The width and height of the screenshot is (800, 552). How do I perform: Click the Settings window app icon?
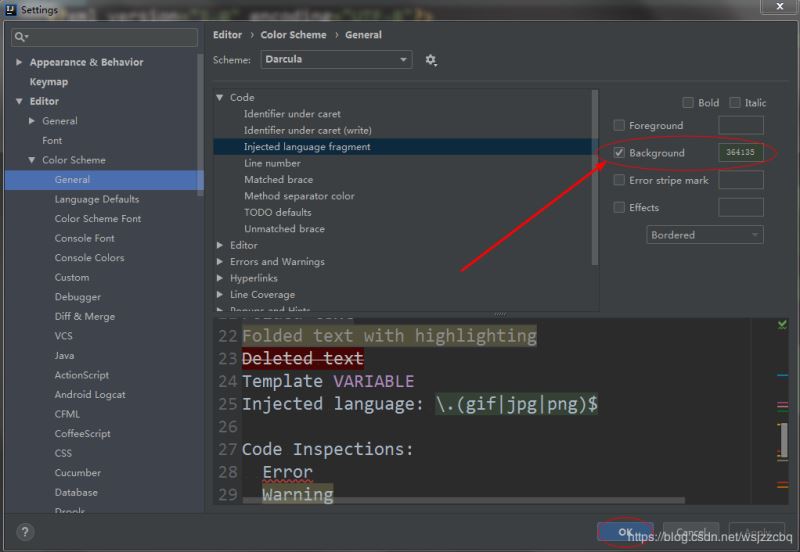tap(11, 10)
